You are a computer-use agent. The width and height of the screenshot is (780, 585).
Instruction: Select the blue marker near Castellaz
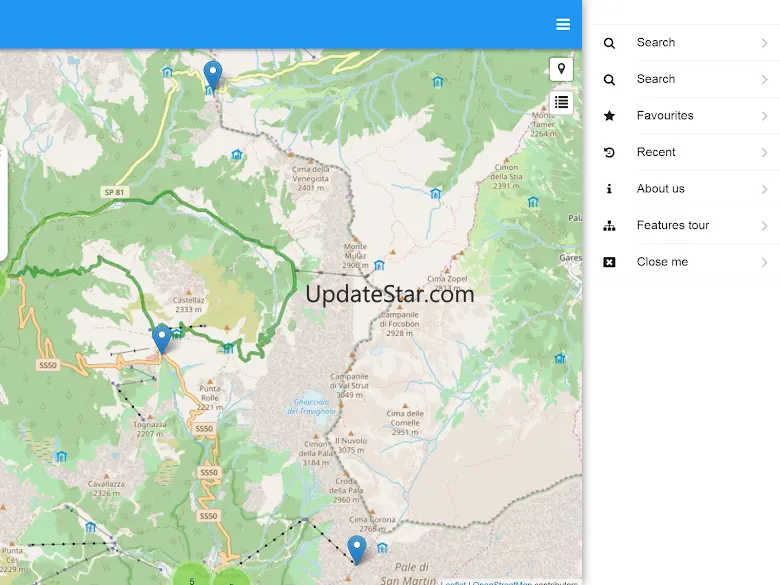click(162, 339)
